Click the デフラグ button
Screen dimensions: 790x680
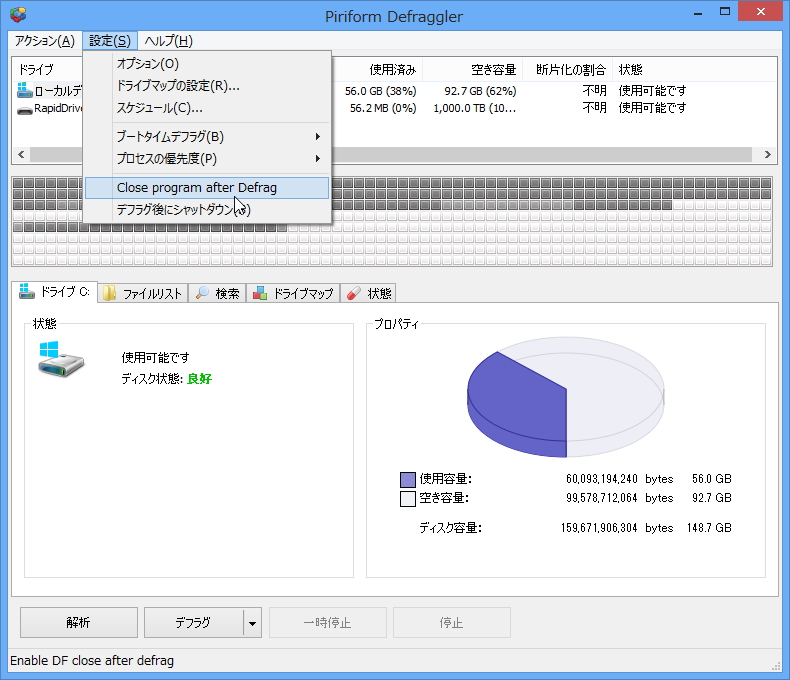coord(193,623)
